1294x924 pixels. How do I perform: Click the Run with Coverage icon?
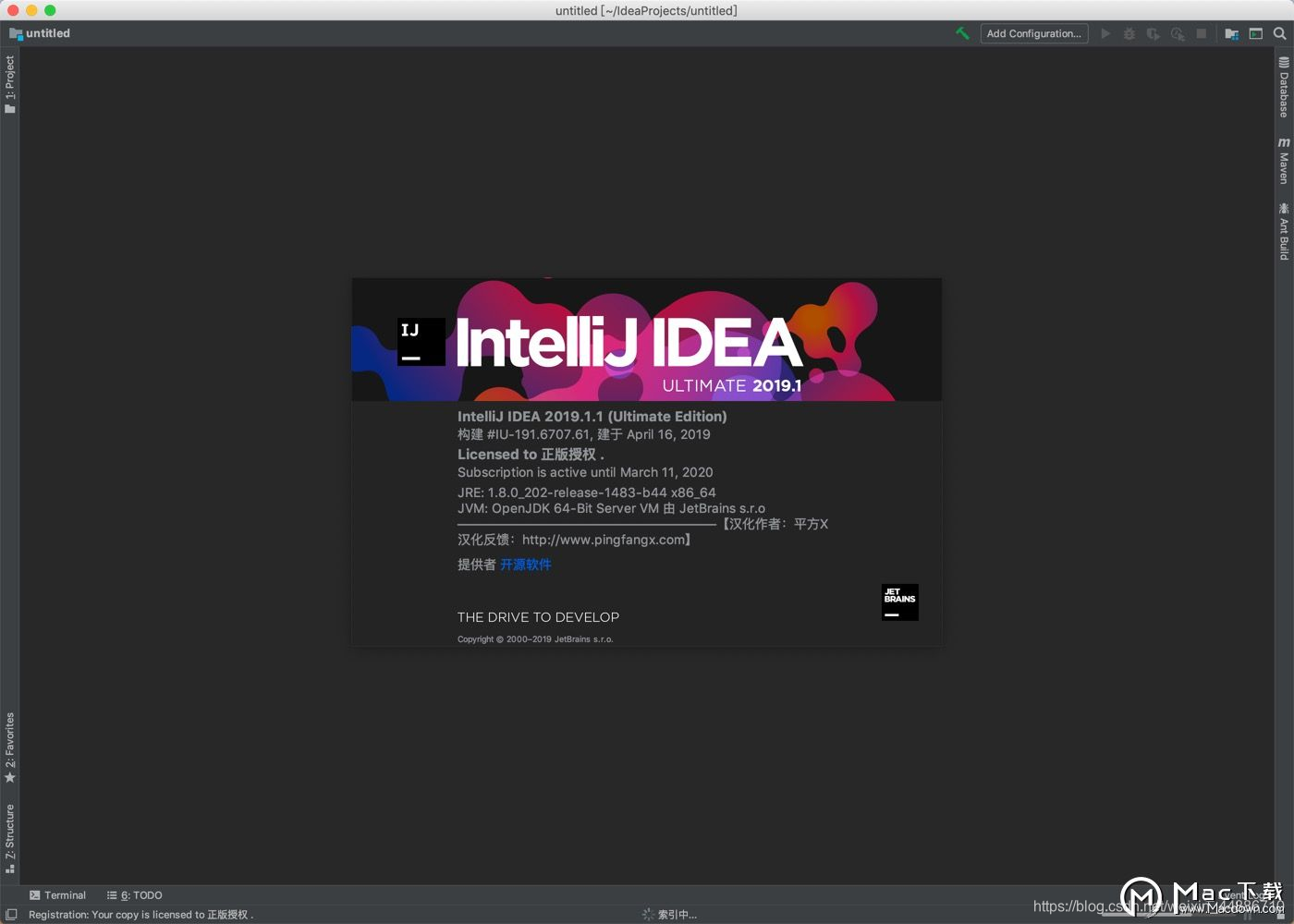pos(1153,33)
